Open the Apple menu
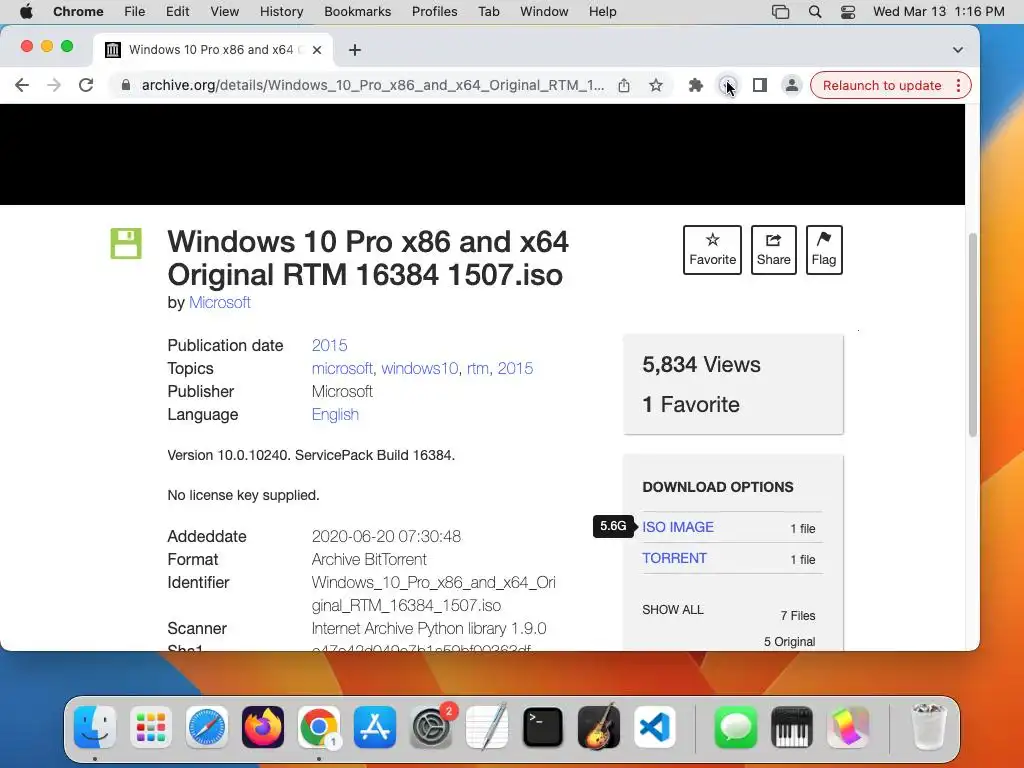This screenshot has height=768, width=1024. 26,12
